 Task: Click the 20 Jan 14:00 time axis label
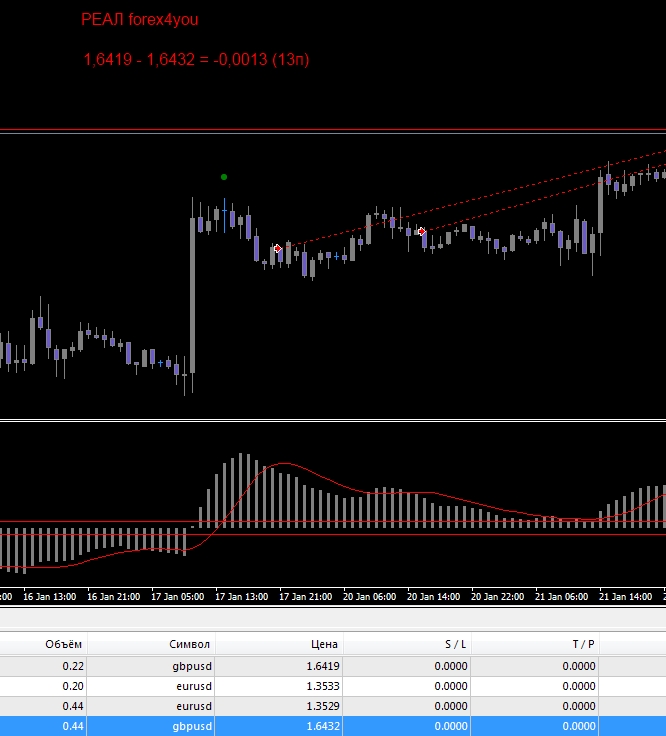click(x=433, y=597)
